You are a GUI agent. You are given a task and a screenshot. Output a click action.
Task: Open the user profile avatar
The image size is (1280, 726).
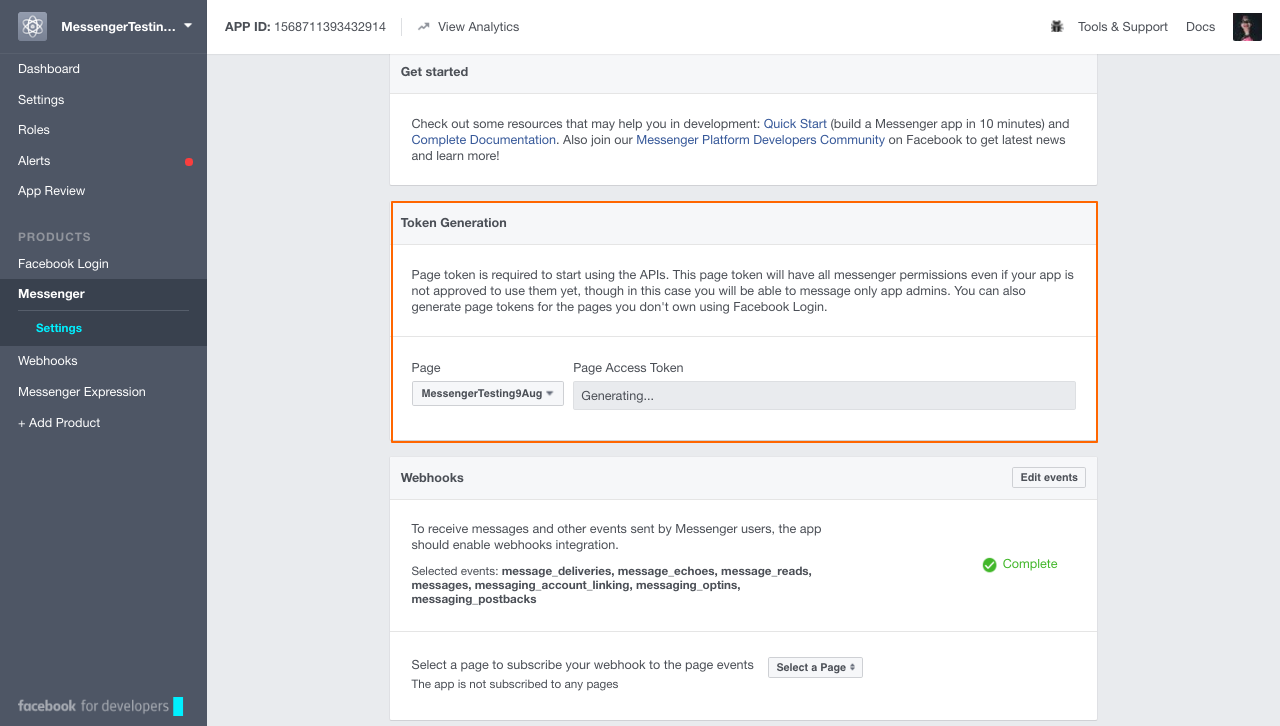pyautogui.click(x=1247, y=27)
